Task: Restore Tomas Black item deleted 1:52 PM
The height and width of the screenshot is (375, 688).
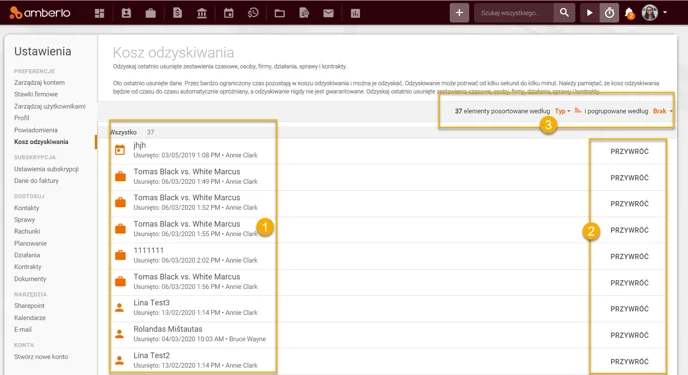Action: (x=629, y=204)
